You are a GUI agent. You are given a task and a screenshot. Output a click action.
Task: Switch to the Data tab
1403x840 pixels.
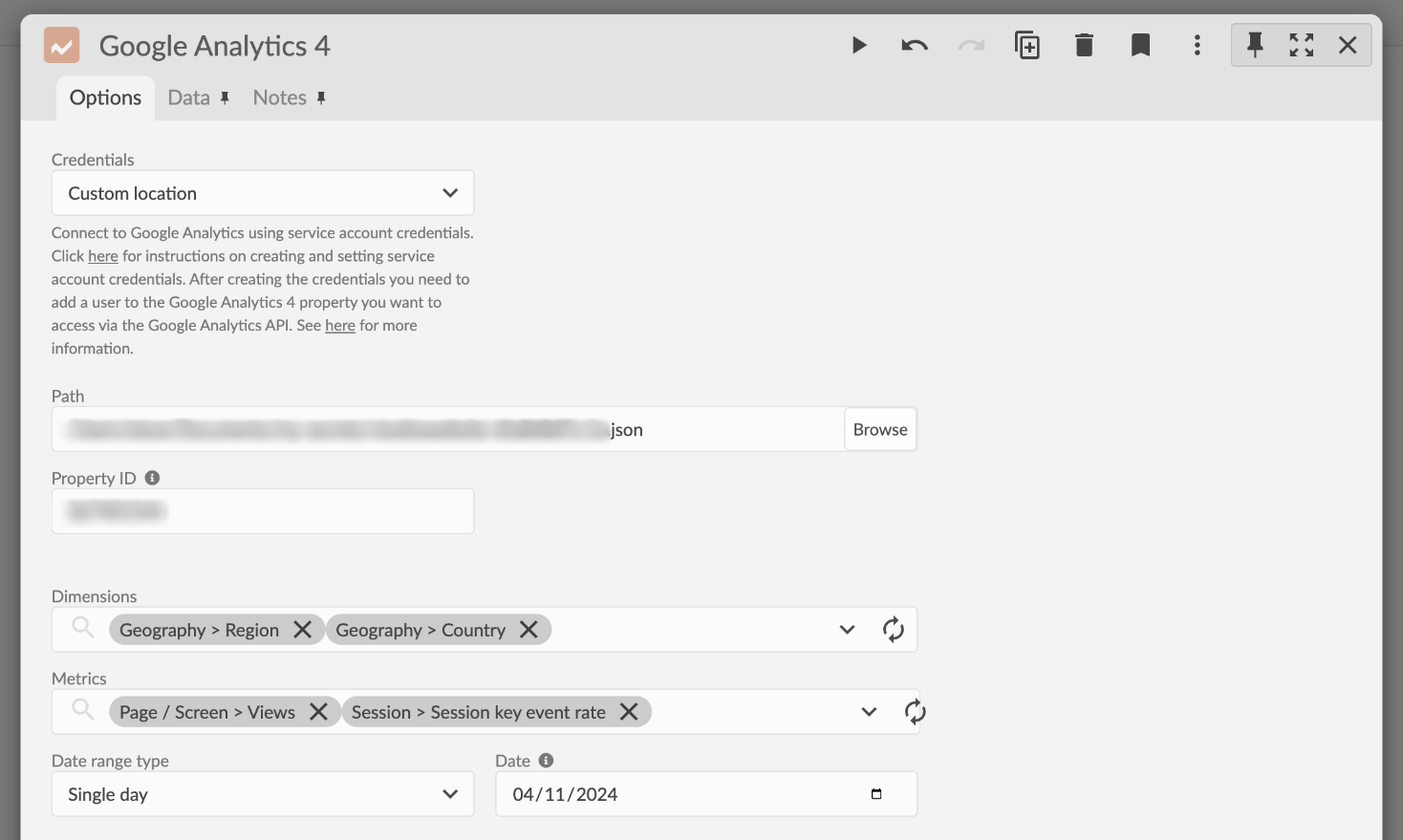coord(188,97)
